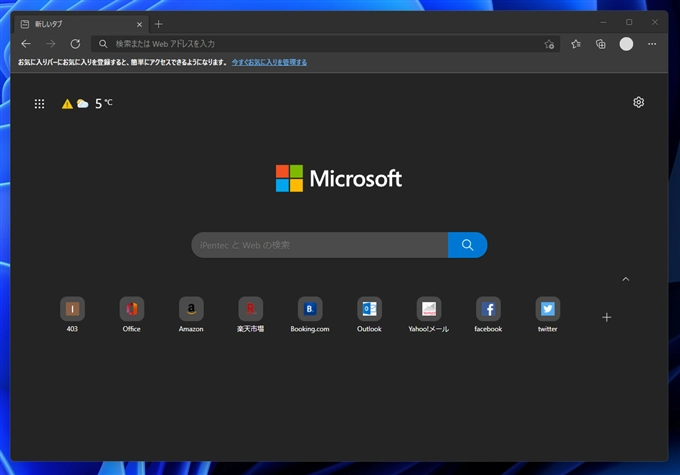Click the blue search button

pos(468,245)
